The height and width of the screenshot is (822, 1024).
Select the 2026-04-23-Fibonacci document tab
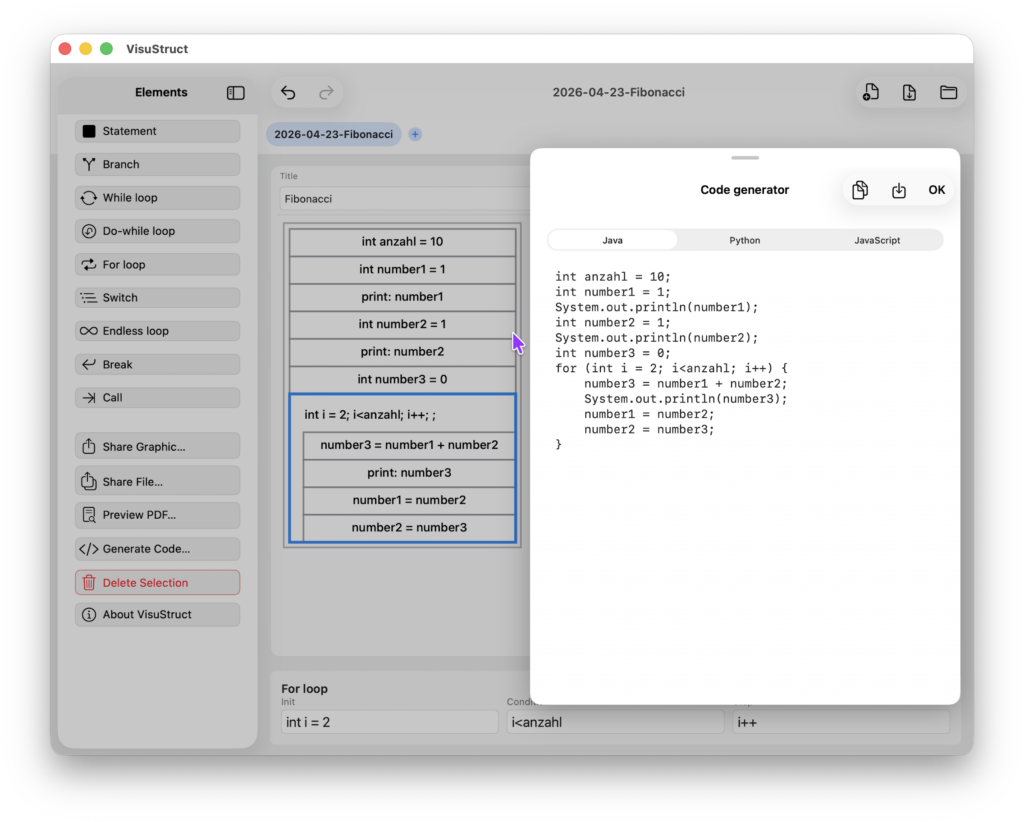click(x=334, y=134)
